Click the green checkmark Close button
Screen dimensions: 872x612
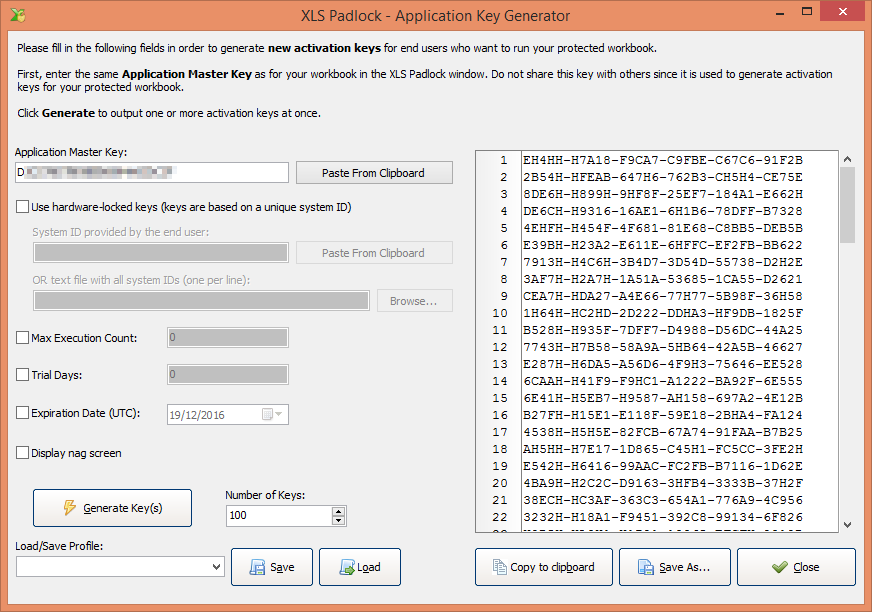796,567
